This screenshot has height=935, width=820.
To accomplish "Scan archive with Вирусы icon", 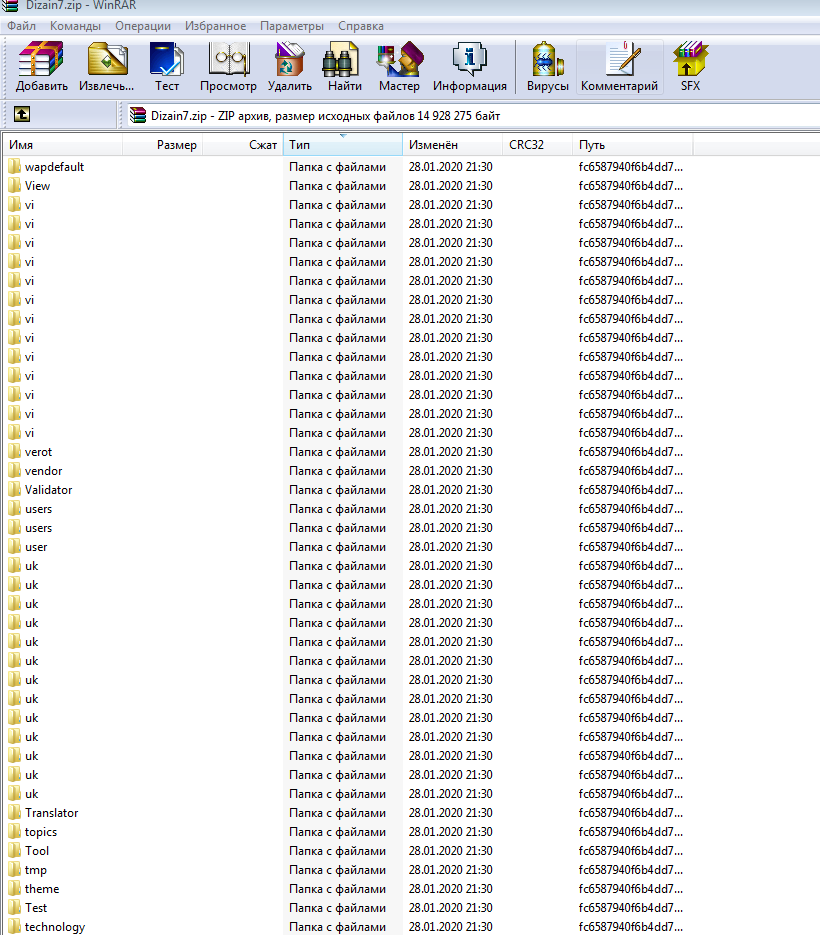I will (x=547, y=67).
